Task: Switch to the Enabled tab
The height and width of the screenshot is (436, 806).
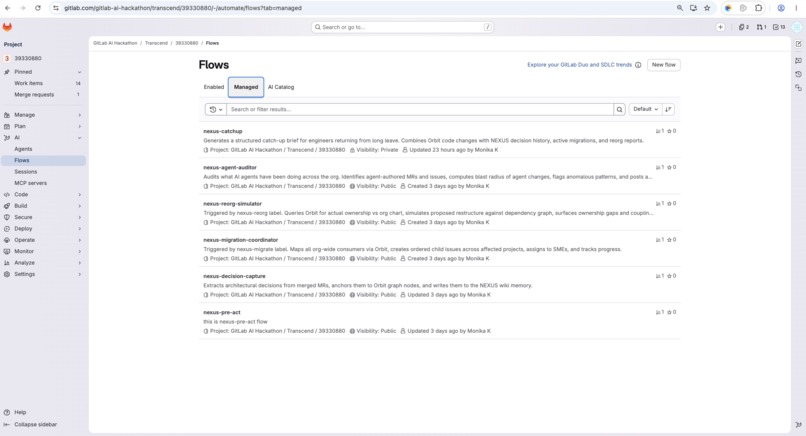Action: [x=214, y=87]
